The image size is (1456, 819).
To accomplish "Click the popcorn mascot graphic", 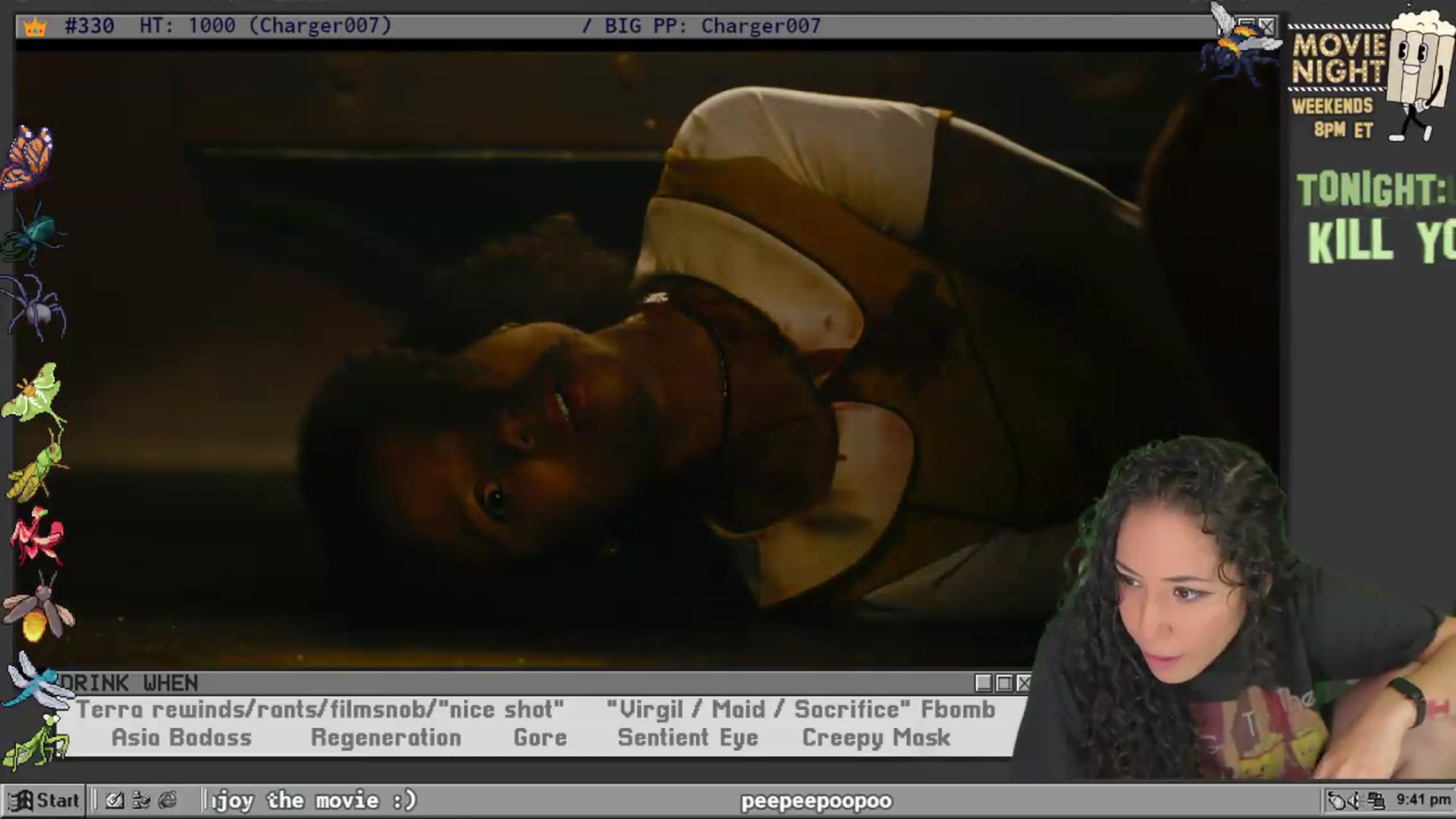I will [1420, 74].
